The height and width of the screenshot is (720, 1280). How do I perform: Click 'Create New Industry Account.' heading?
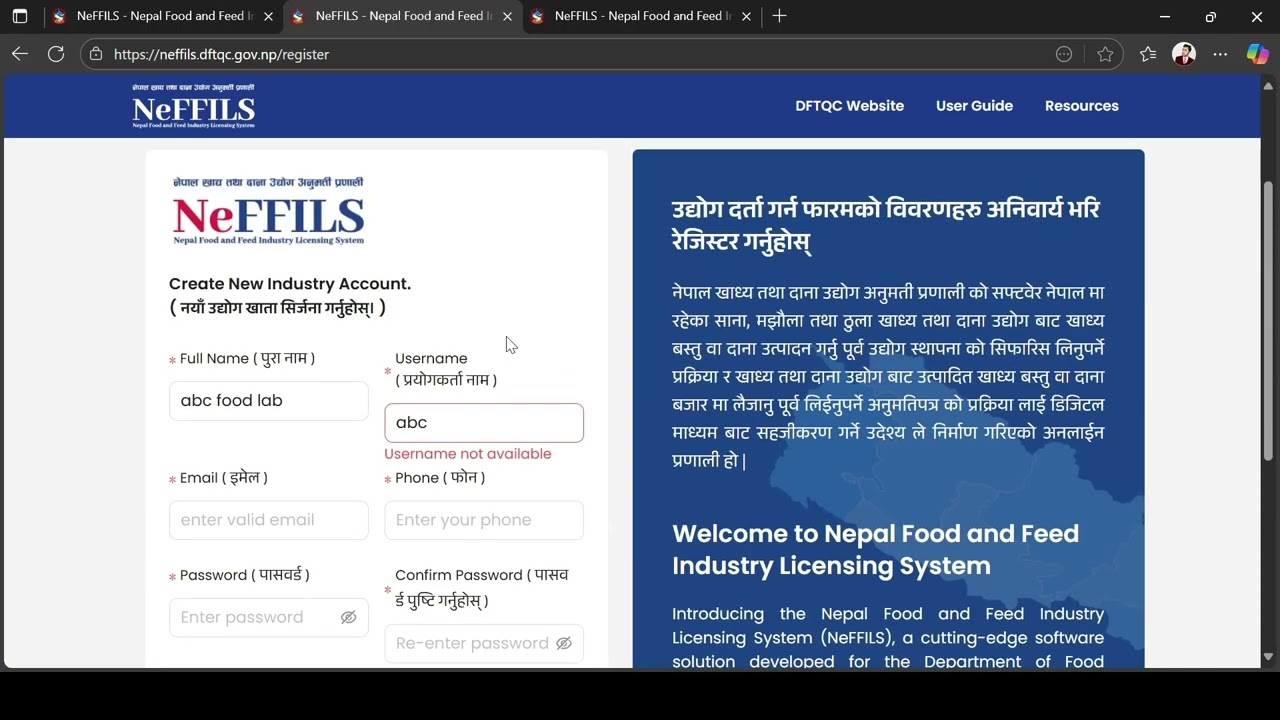click(290, 284)
